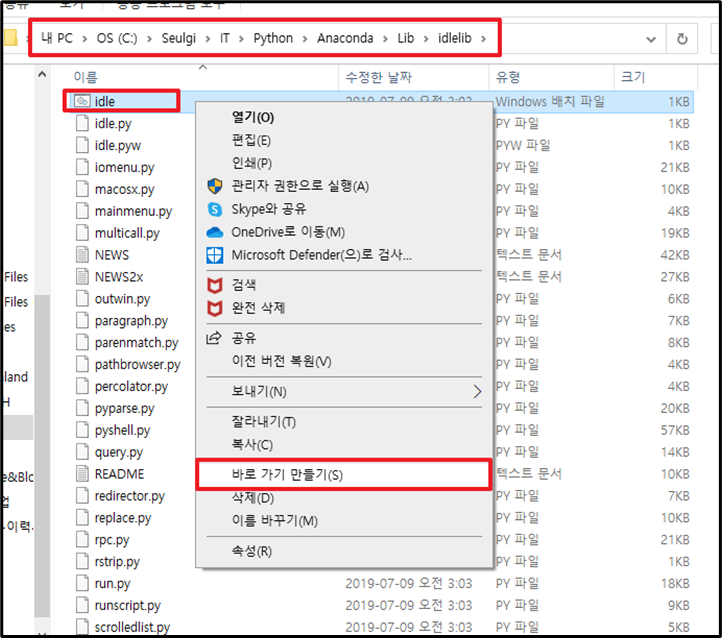Go to Seulgi folder in address path
This screenshot has height=638, width=722.
179,38
